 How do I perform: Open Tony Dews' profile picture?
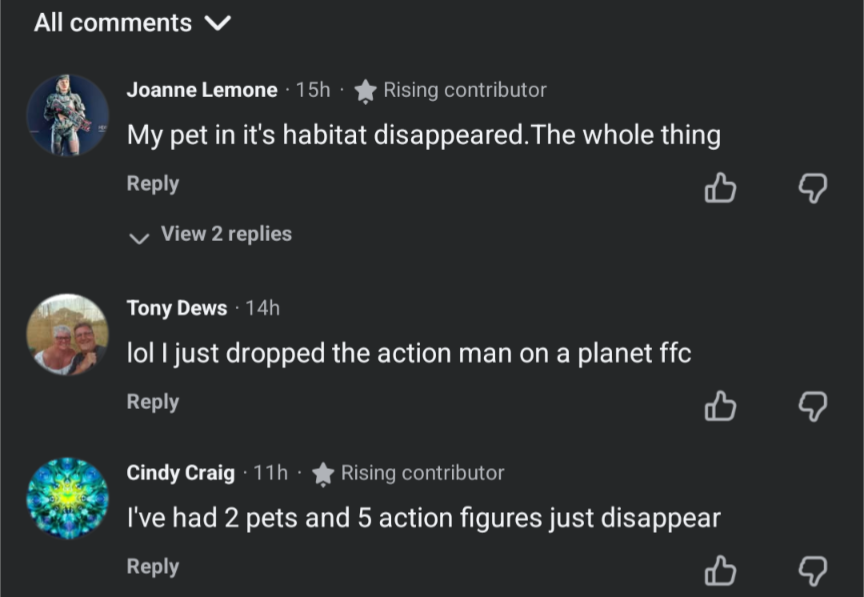tap(67, 335)
